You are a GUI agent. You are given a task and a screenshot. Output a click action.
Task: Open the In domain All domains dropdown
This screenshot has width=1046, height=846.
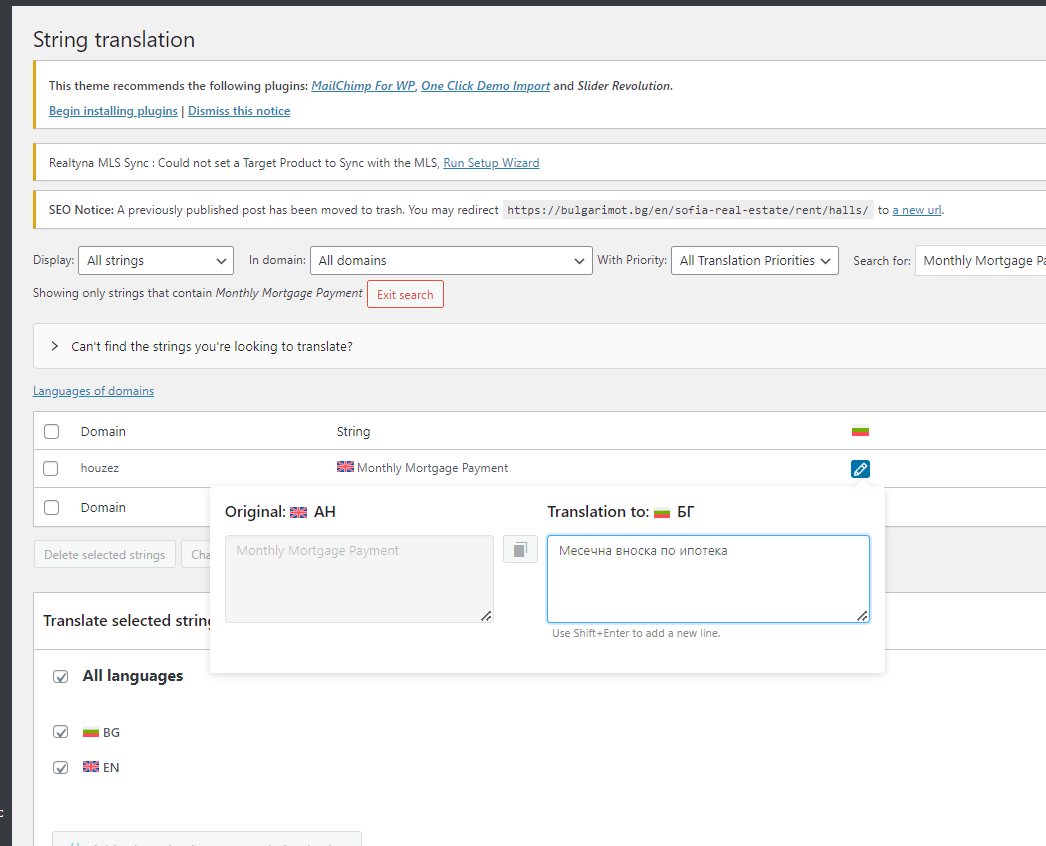(x=451, y=261)
